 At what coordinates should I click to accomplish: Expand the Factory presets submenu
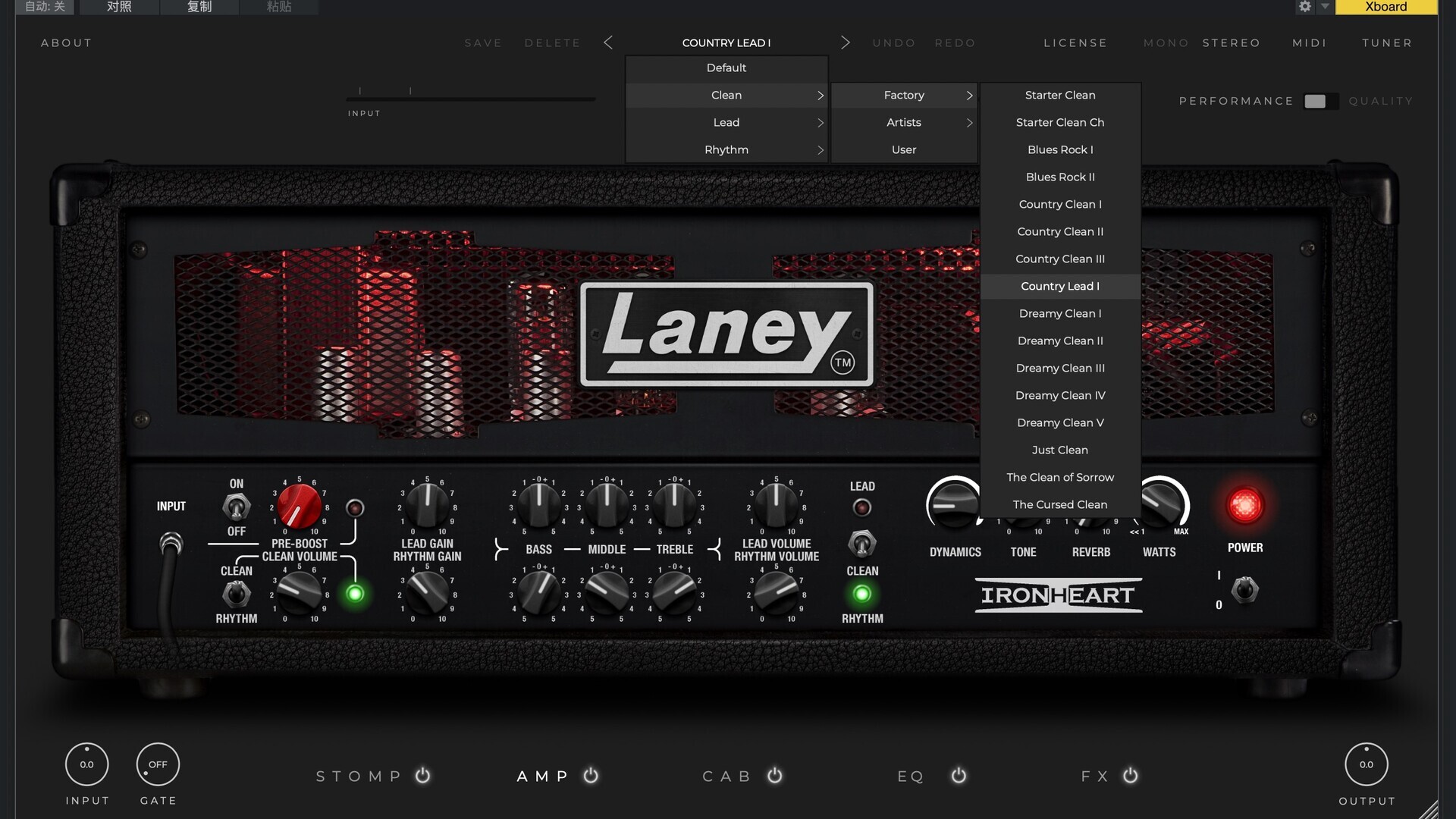pos(904,95)
